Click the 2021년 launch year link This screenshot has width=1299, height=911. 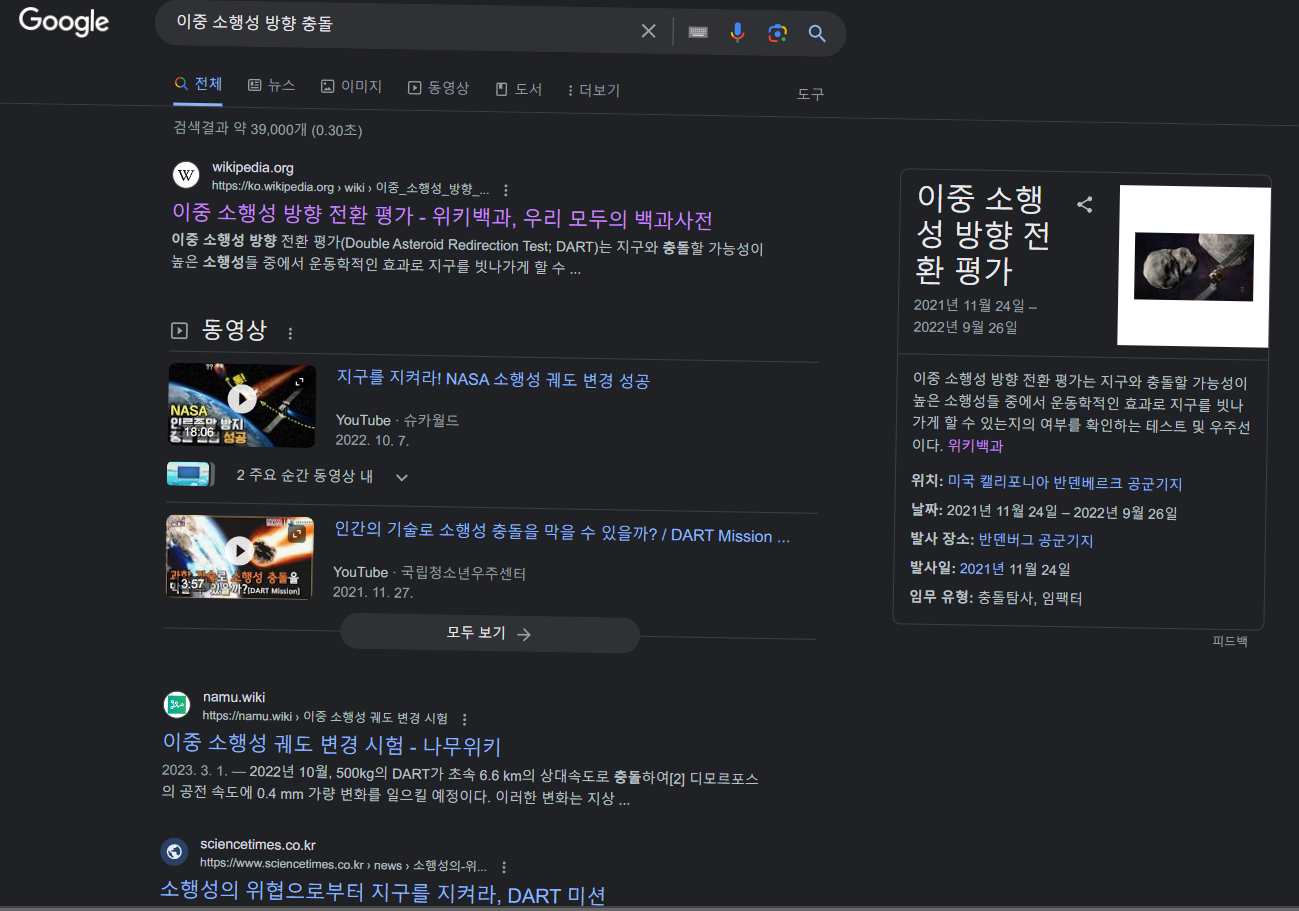click(x=982, y=569)
